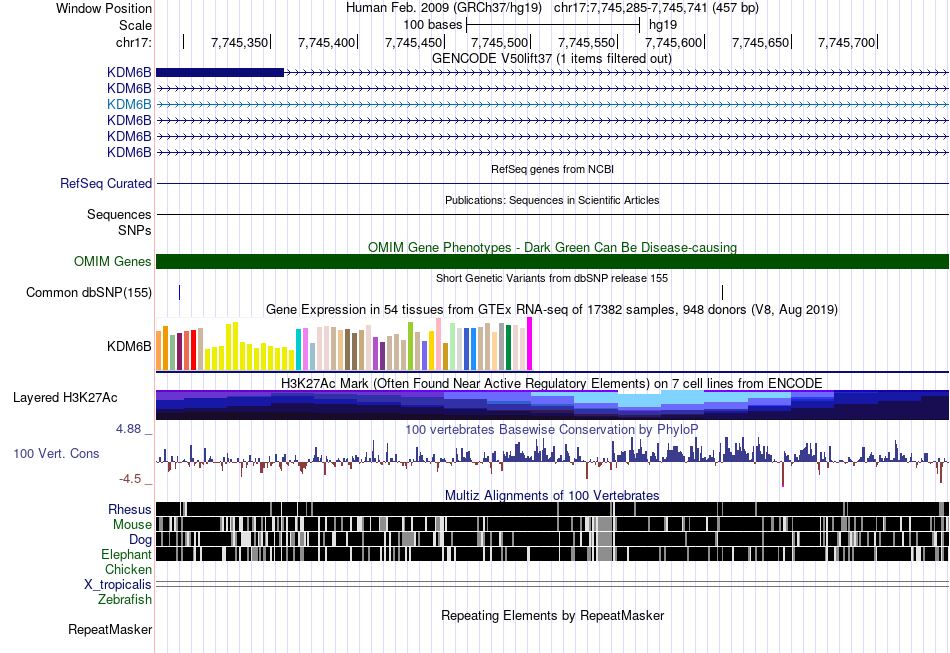Click the chr17: base position label
The height and width of the screenshot is (653, 950).
click(134, 42)
